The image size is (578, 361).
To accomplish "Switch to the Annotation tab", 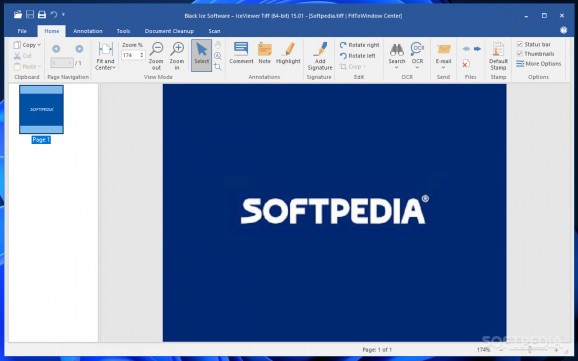I will tap(88, 31).
